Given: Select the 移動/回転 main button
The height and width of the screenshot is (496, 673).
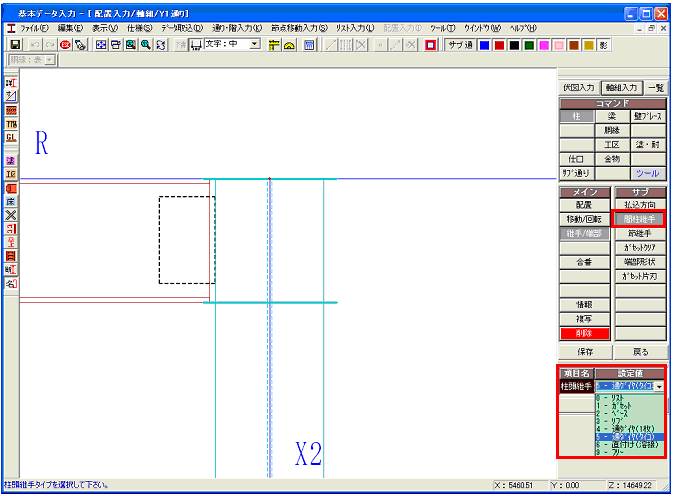Looking at the screenshot, I should pyautogui.click(x=584, y=219).
